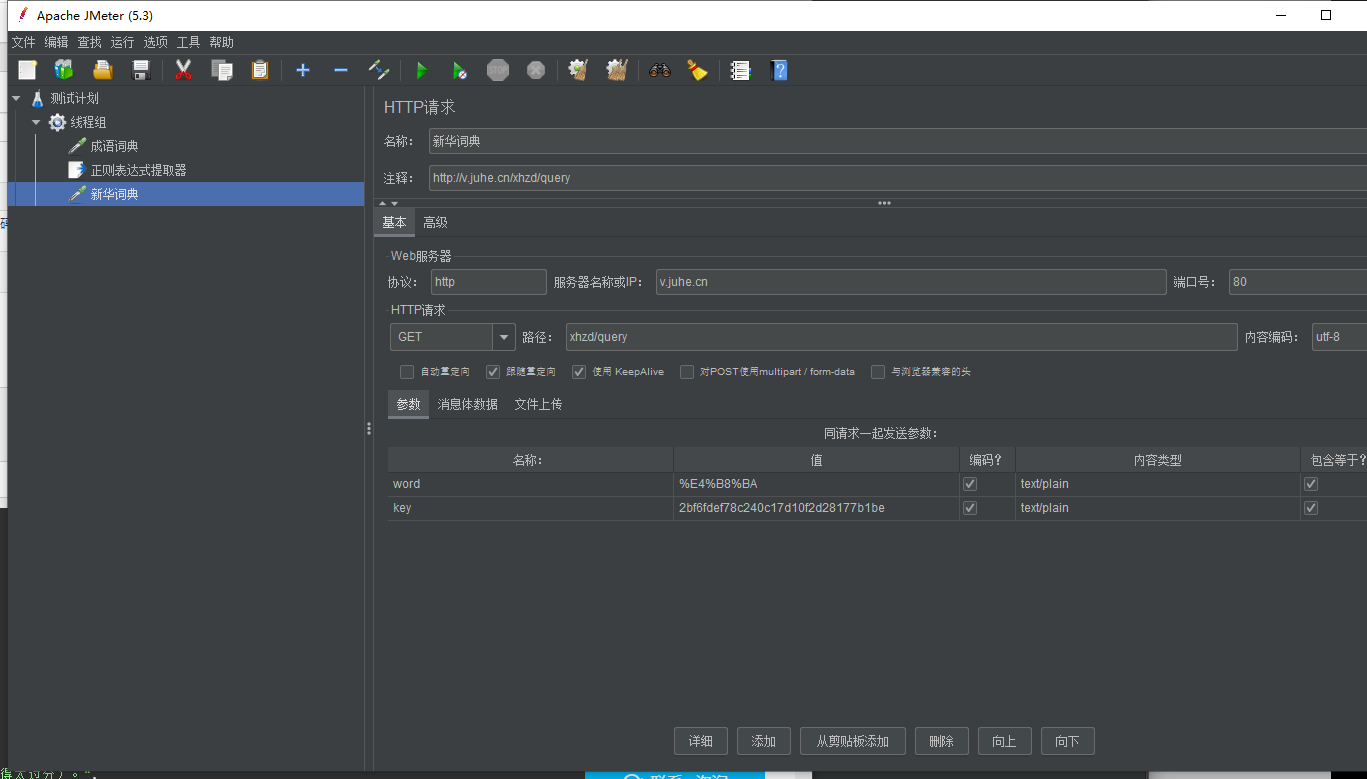Image resolution: width=1367 pixels, height=779 pixels.
Task: Open the 工具 menu
Action: [x=188, y=42]
